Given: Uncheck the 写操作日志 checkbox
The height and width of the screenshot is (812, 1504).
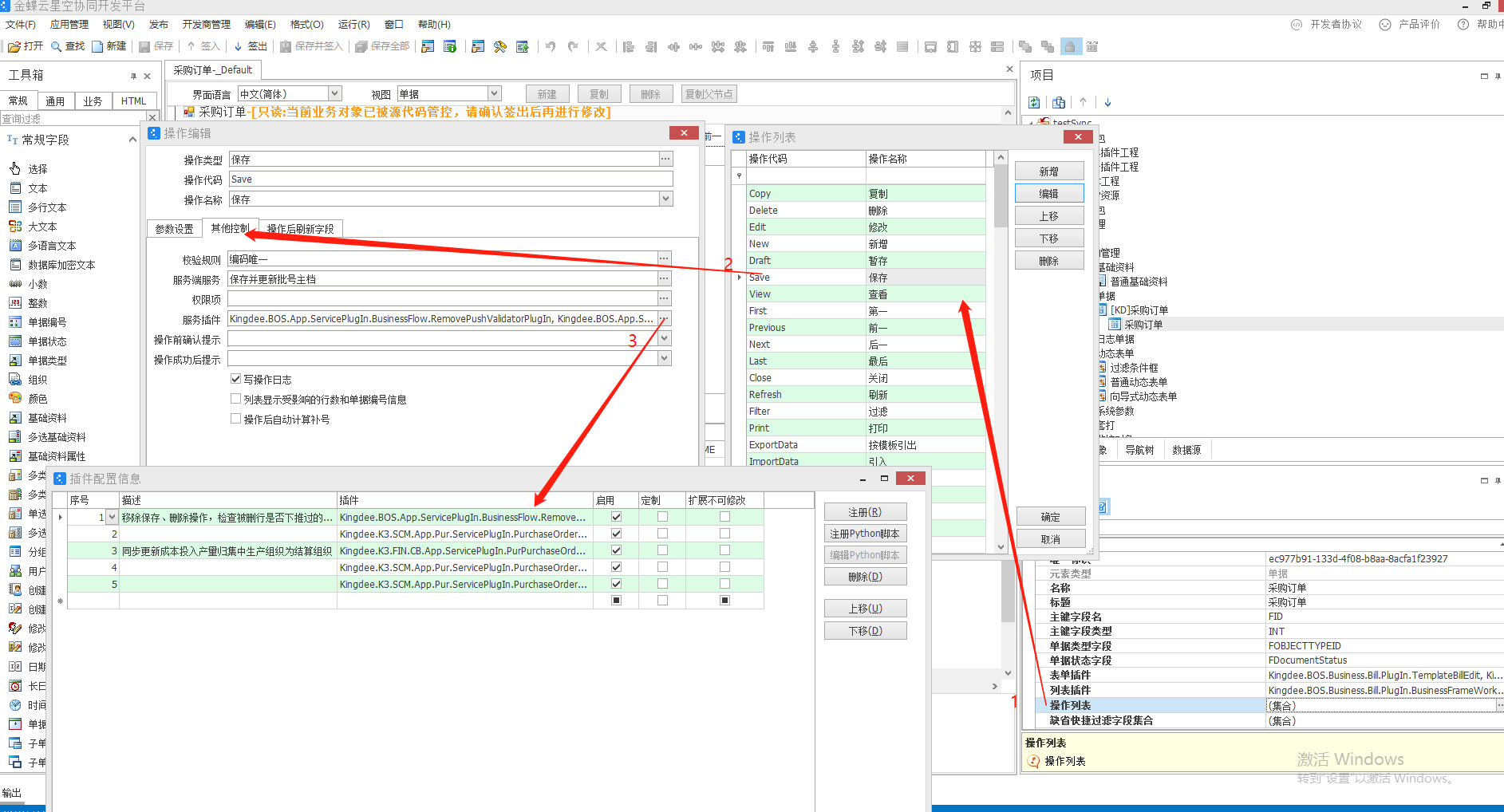Looking at the screenshot, I should tap(235, 379).
